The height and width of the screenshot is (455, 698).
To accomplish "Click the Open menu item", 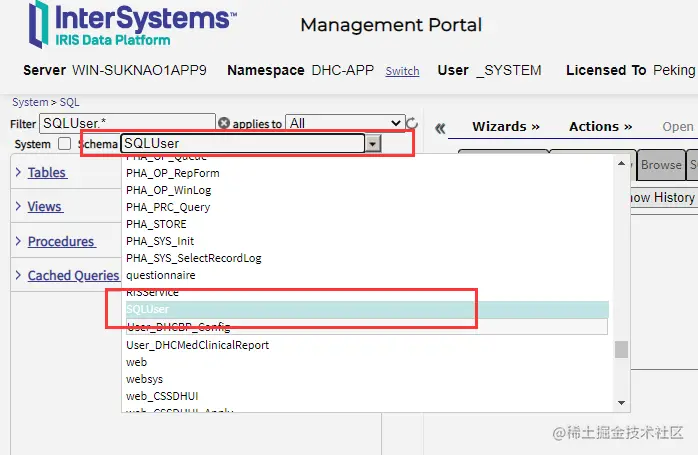I will click(x=678, y=127).
